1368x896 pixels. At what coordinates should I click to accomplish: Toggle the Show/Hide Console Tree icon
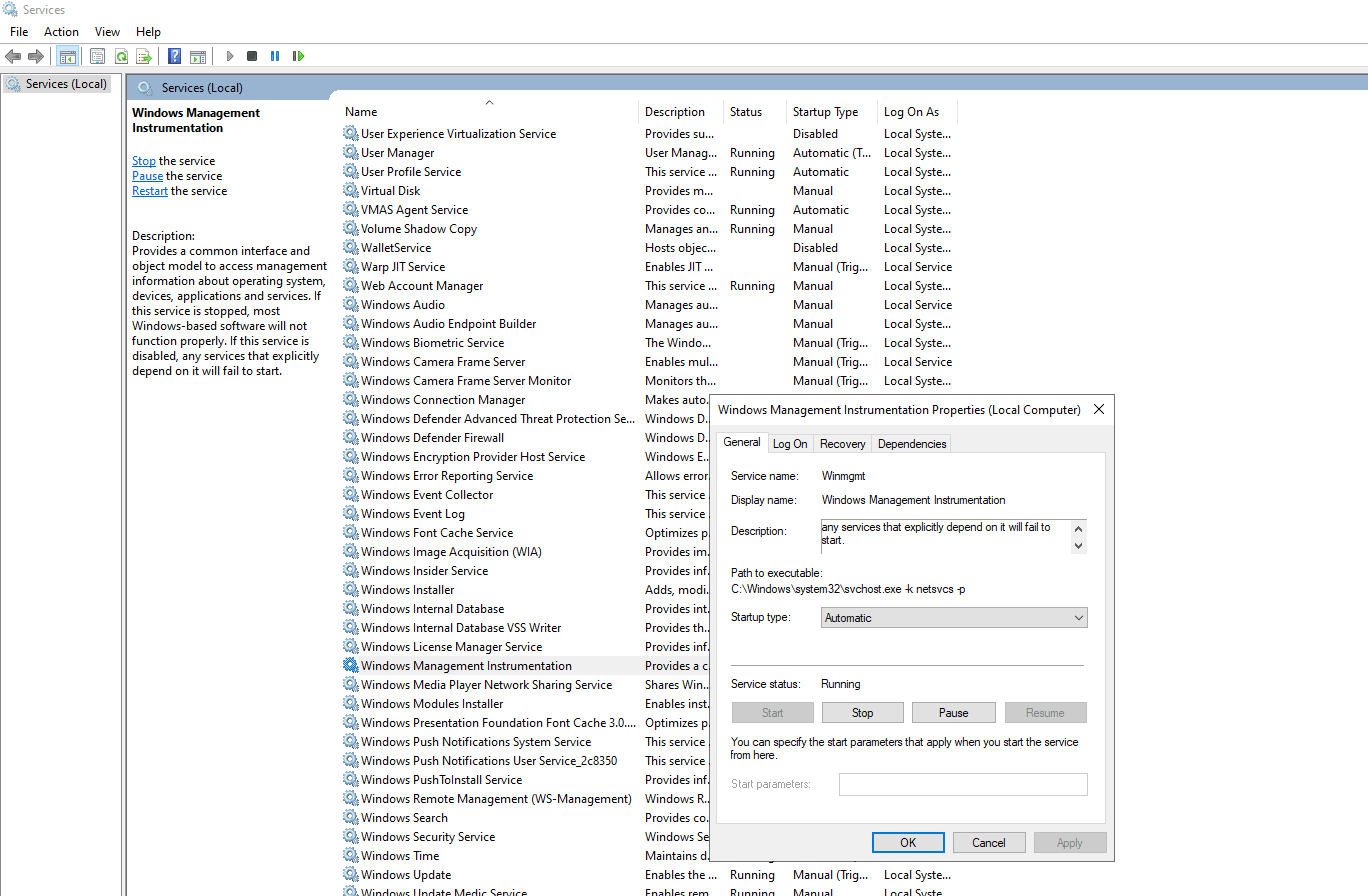click(68, 56)
